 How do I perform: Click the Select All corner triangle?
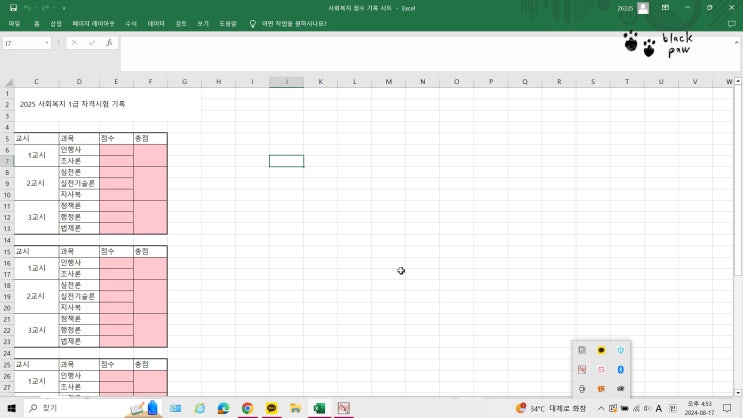(x=8, y=82)
